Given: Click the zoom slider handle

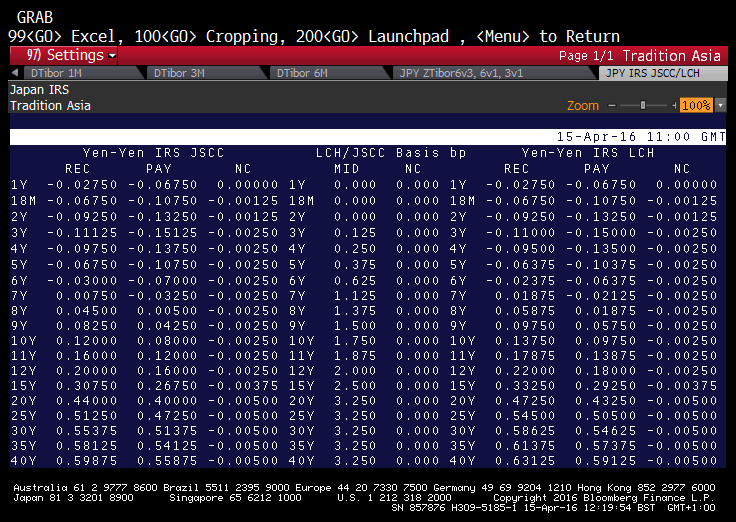Looking at the screenshot, I should click(x=643, y=106).
